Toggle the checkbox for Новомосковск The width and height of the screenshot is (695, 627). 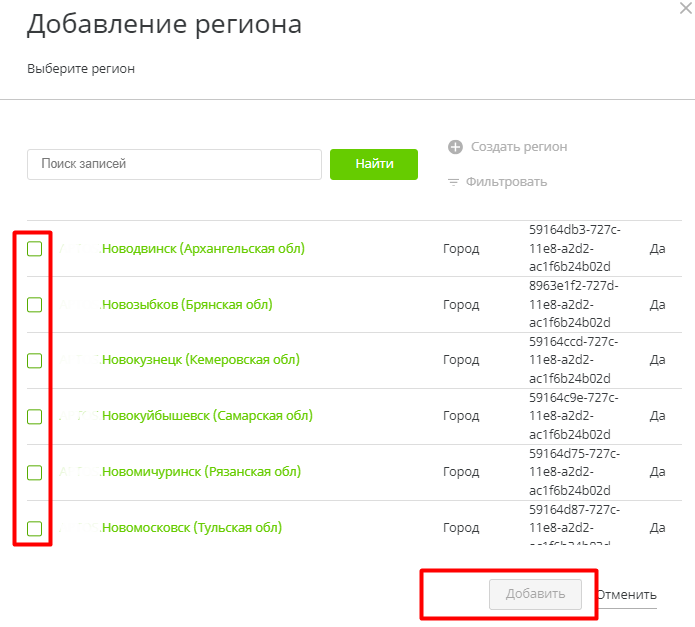point(35,528)
